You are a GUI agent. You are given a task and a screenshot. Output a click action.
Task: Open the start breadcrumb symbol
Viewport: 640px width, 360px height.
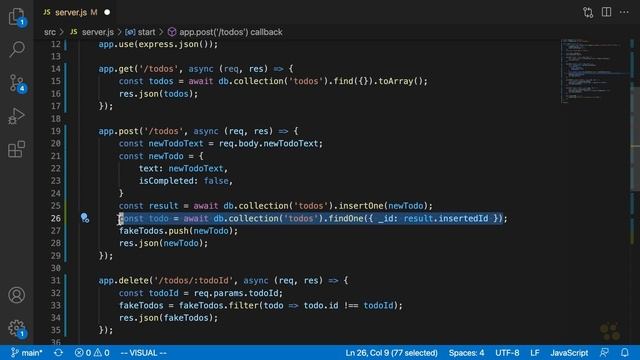pyautogui.click(x=141, y=32)
